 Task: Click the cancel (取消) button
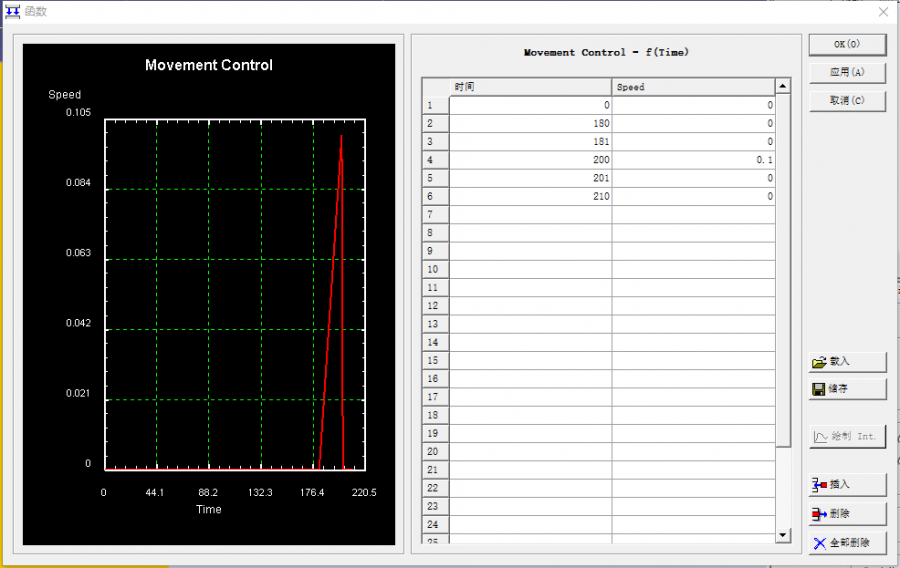tap(846, 100)
